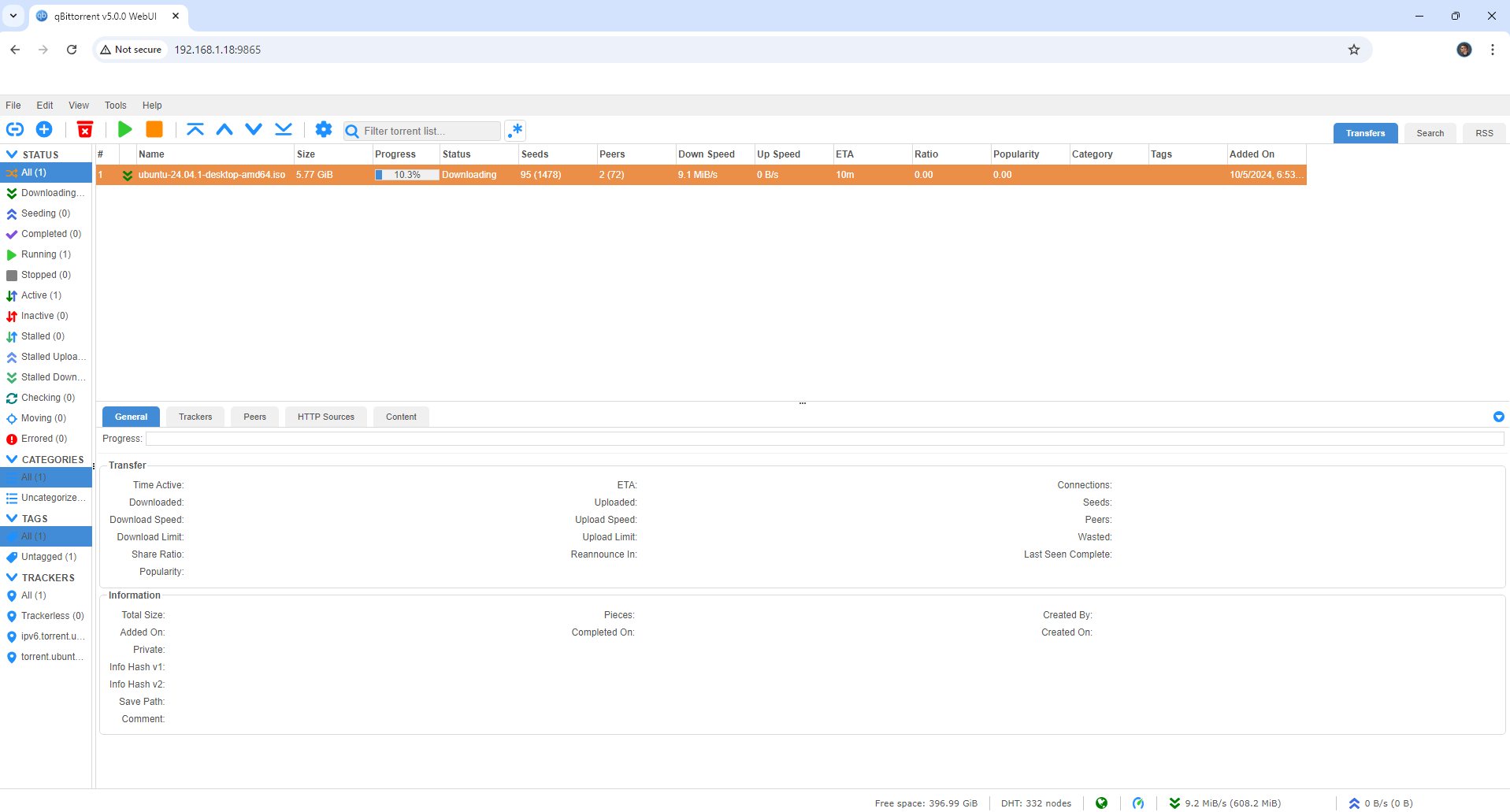Toggle regex filter asterisk button

coord(515,131)
